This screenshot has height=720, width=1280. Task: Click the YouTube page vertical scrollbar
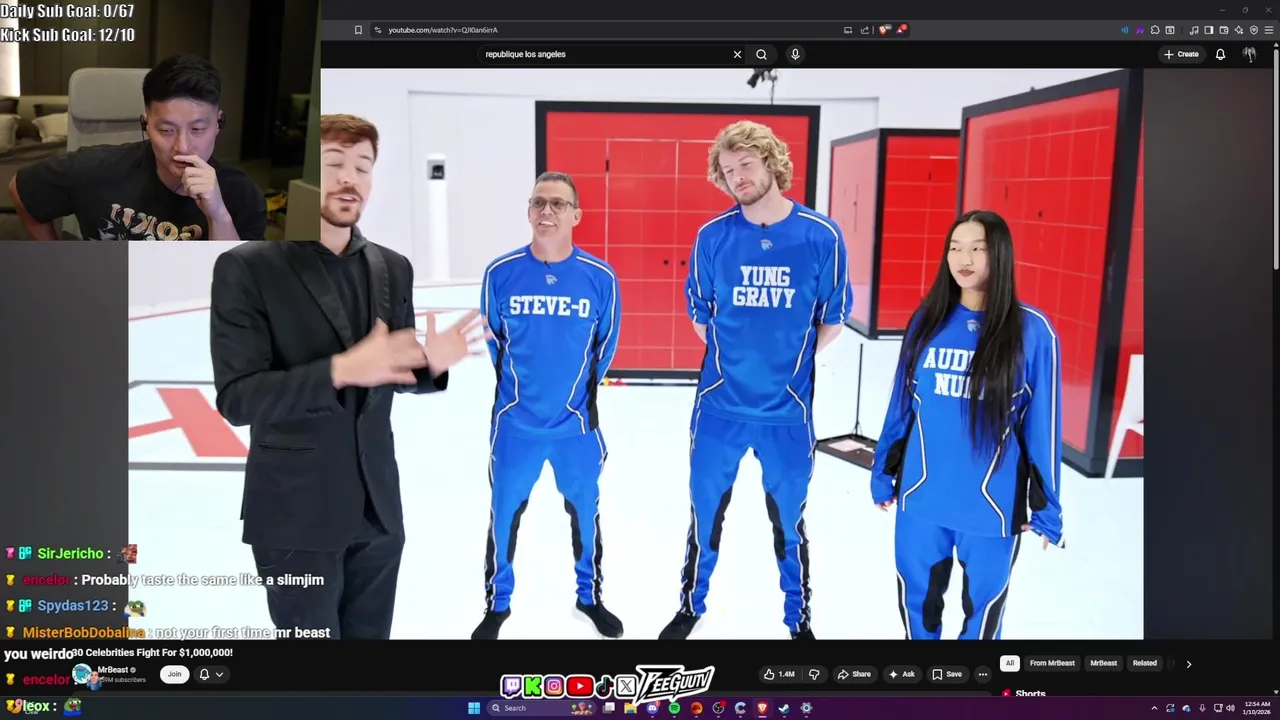1275,160
